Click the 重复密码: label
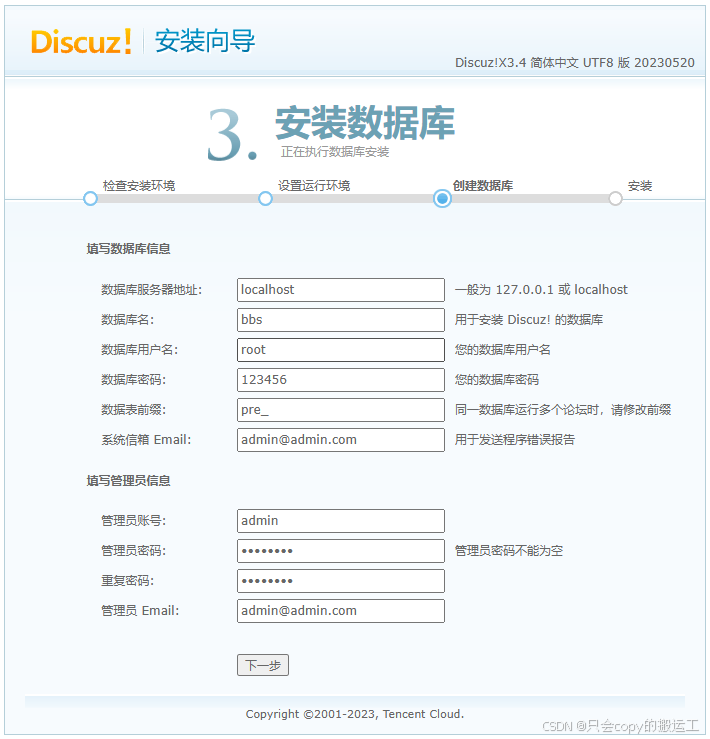The height and width of the screenshot is (739, 710). point(127,581)
